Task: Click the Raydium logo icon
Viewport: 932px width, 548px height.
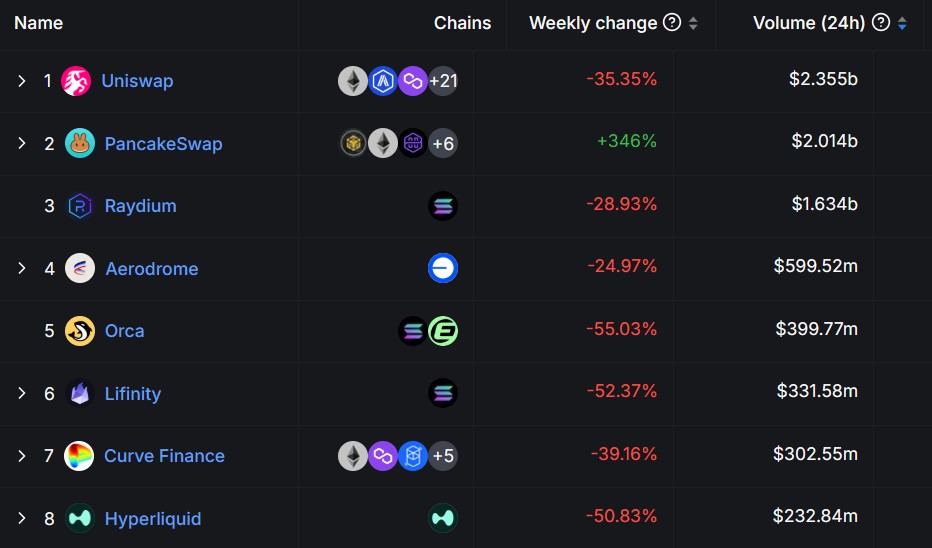Action: point(80,206)
